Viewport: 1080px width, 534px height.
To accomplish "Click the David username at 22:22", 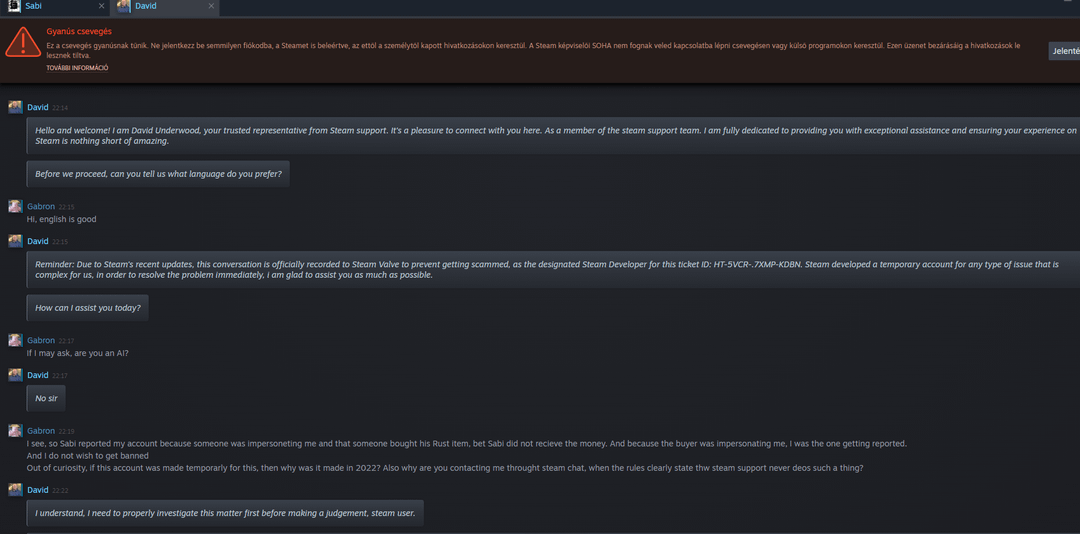I will (37, 490).
